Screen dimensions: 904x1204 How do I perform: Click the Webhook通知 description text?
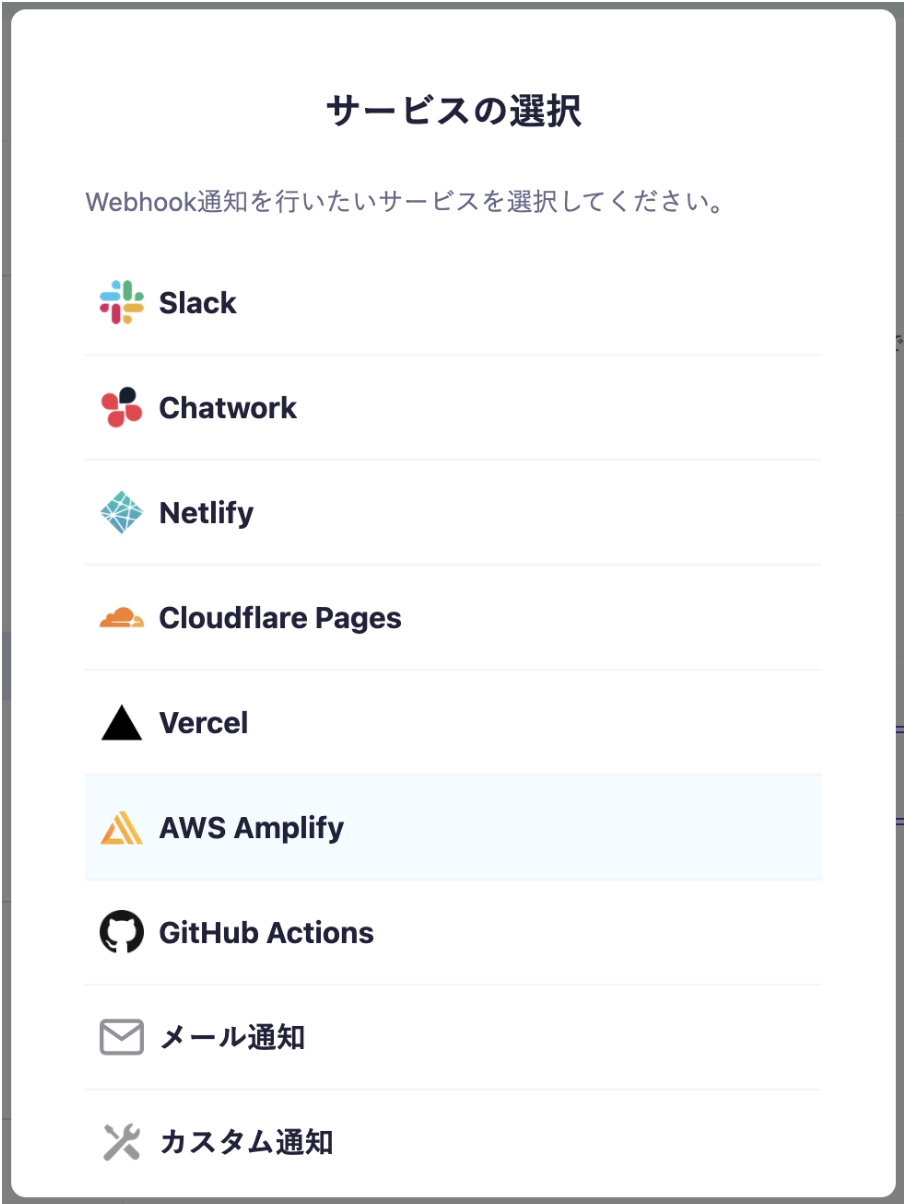pos(404,203)
